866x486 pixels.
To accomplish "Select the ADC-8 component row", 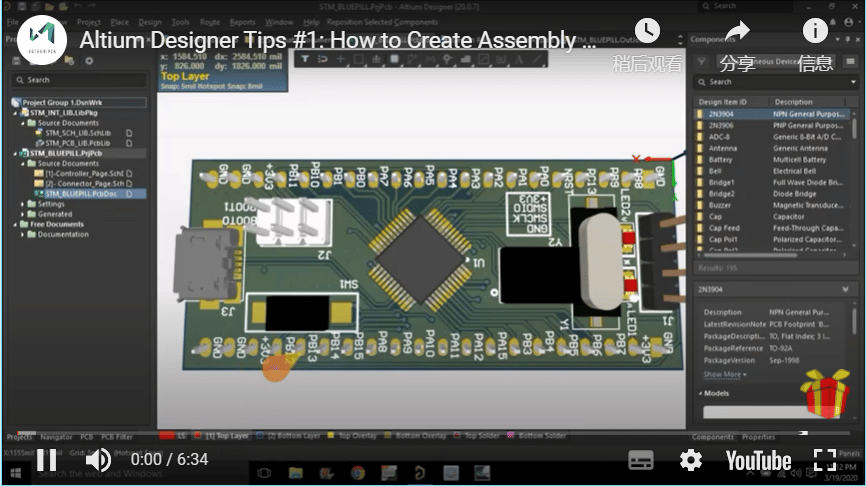I will click(772, 137).
